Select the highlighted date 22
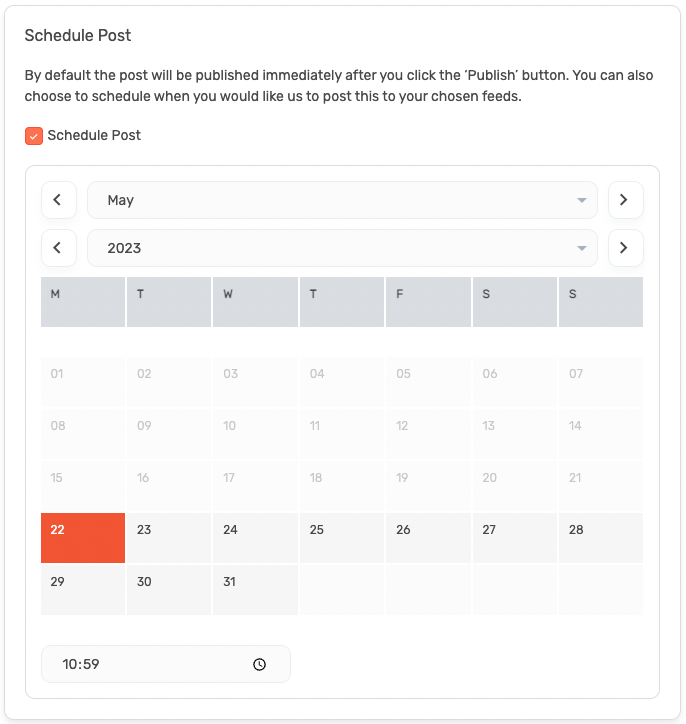 [83, 538]
